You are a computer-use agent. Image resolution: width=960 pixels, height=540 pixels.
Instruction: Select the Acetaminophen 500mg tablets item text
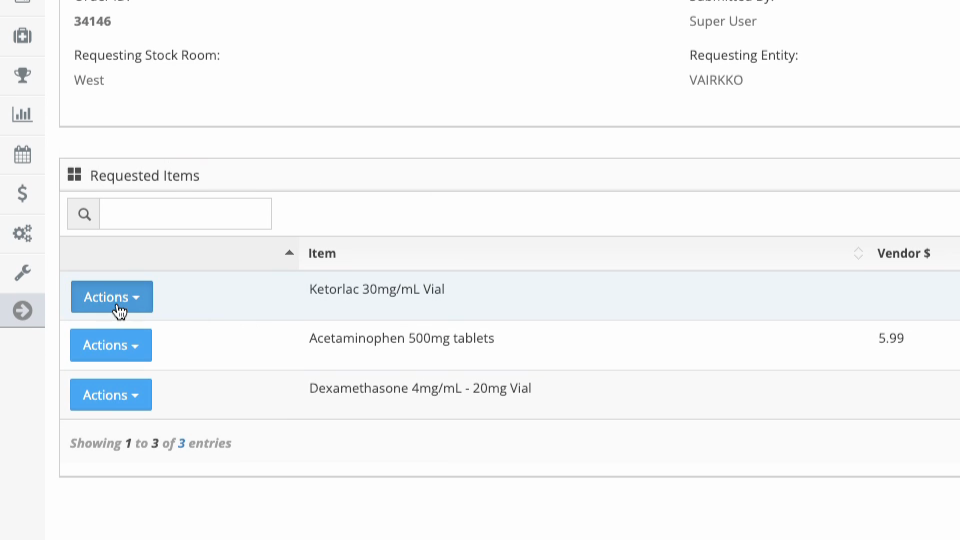401,338
